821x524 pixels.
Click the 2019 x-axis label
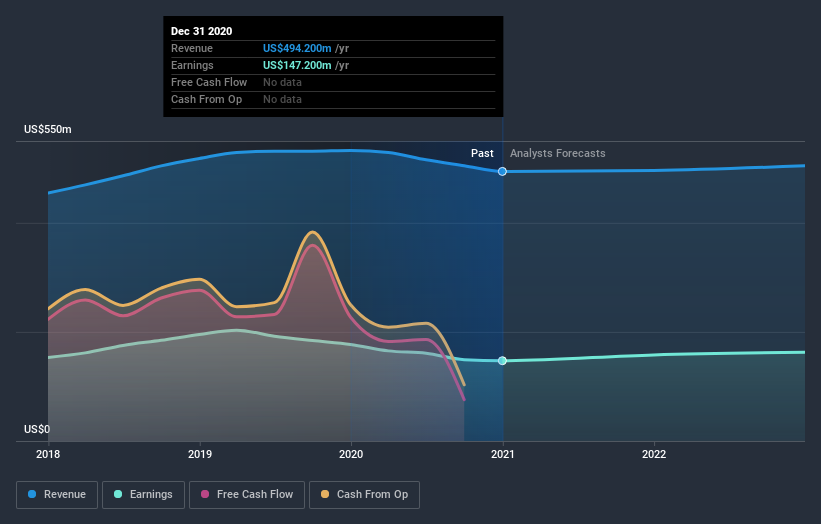point(200,454)
